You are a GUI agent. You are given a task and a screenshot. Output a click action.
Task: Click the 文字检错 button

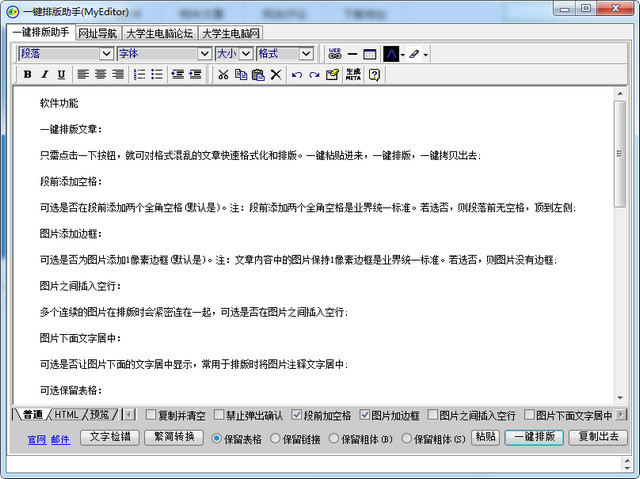pyautogui.click(x=110, y=437)
